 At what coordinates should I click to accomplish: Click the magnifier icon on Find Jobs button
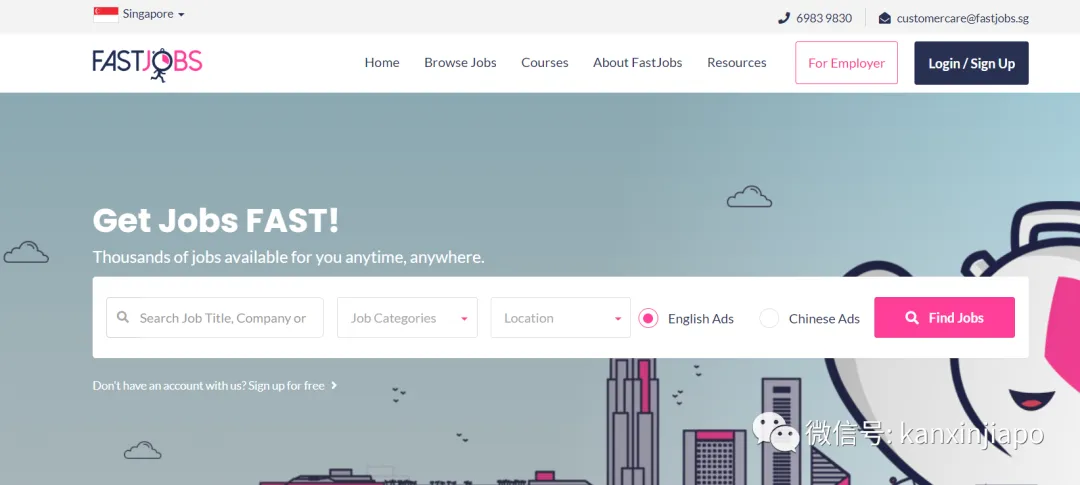[x=912, y=318]
